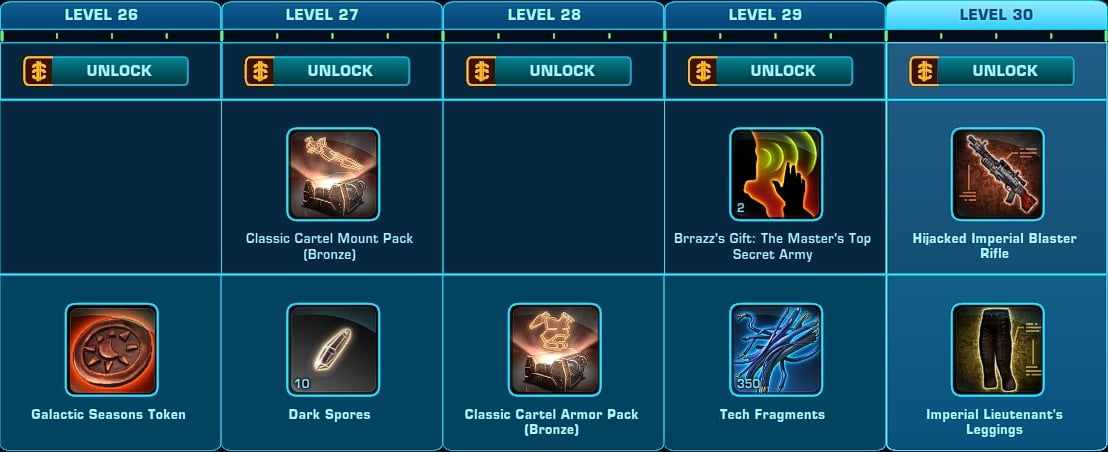Select the Level 26 header
Screen dimensions: 1108x452
pos(111,15)
